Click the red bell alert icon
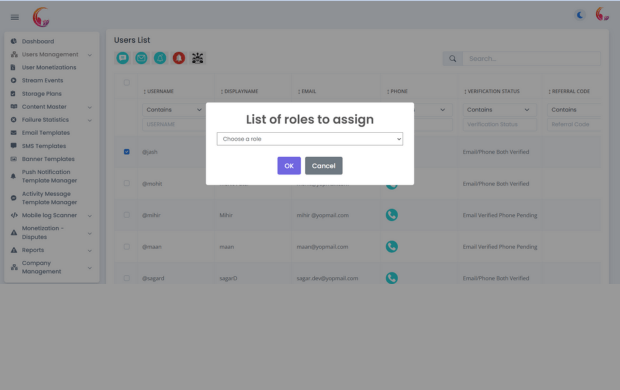Screen dimensions: 620x390 click(x=179, y=58)
